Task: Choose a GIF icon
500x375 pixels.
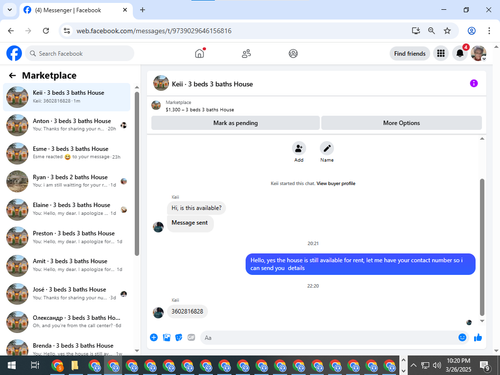Action: tap(191, 337)
